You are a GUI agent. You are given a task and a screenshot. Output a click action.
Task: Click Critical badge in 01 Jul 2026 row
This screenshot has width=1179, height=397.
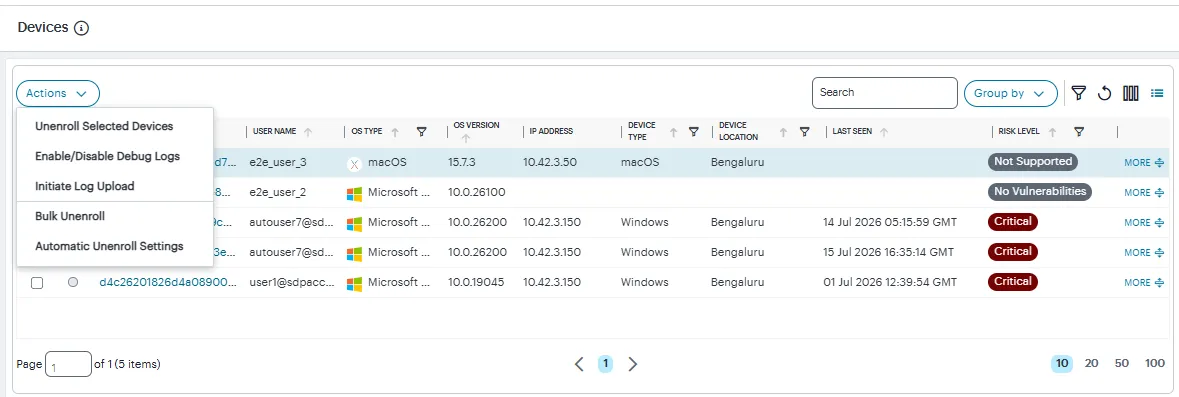1013,282
